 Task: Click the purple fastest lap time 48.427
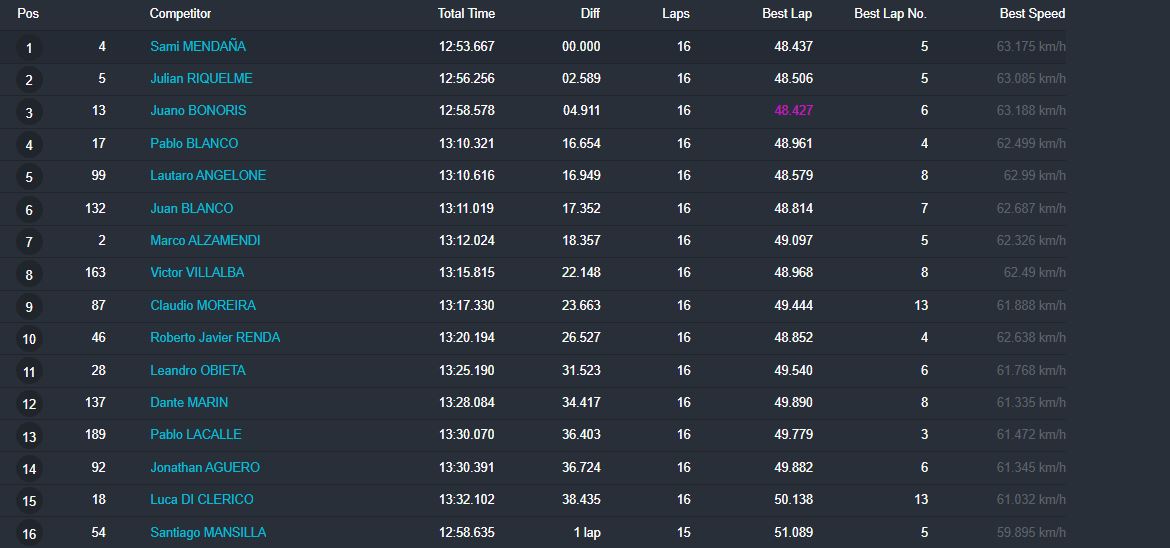(x=793, y=110)
